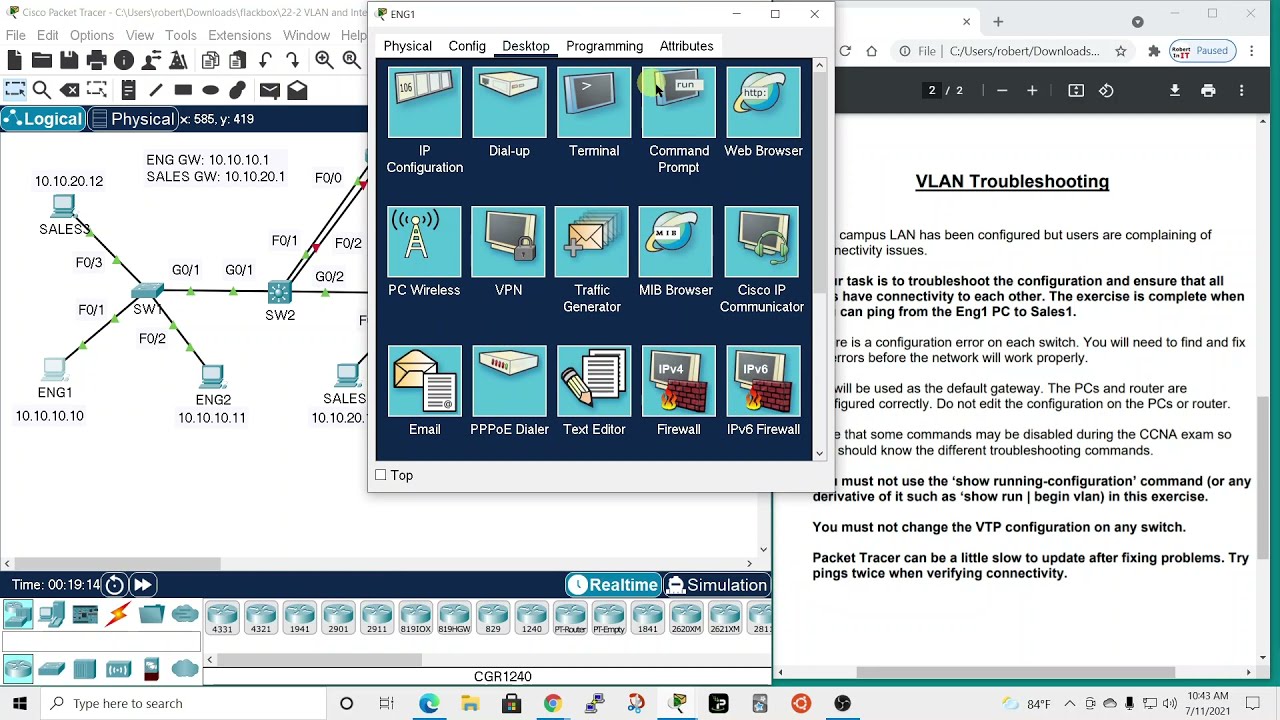Open IP Configuration on ENG1 desktop
This screenshot has height=720, width=1280.
(425, 102)
